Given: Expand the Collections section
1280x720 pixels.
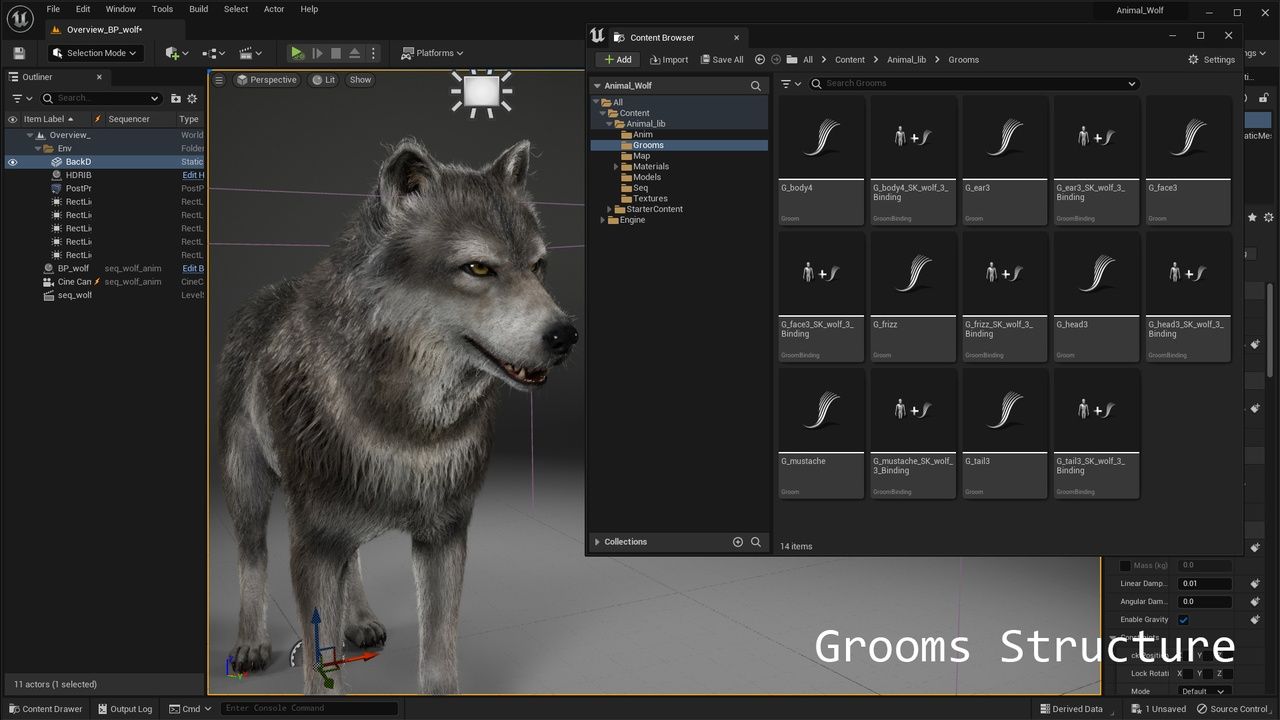Looking at the screenshot, I should pyautogui.click(x=597, y=542).
